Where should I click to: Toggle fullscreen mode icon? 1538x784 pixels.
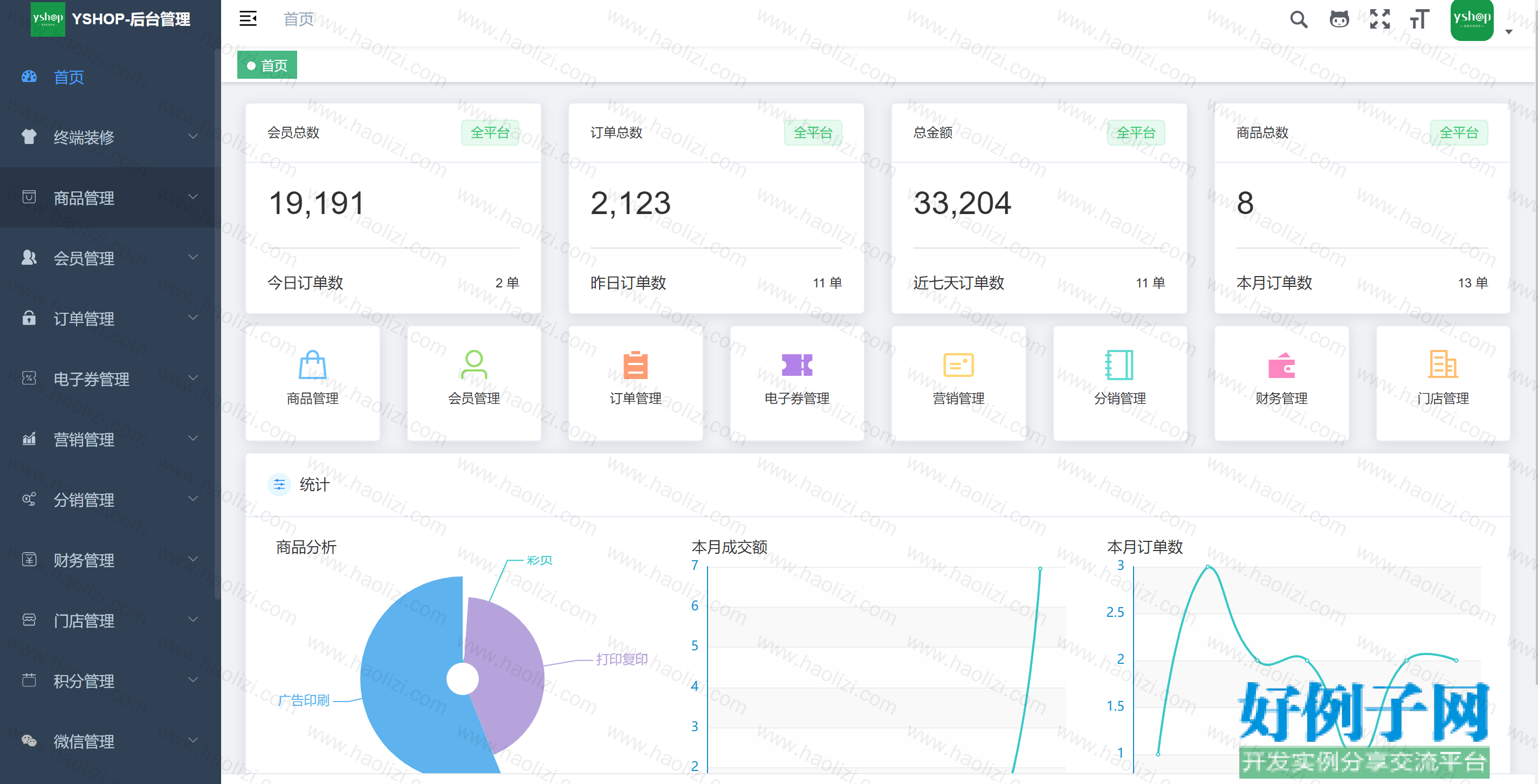[1380, 19]
